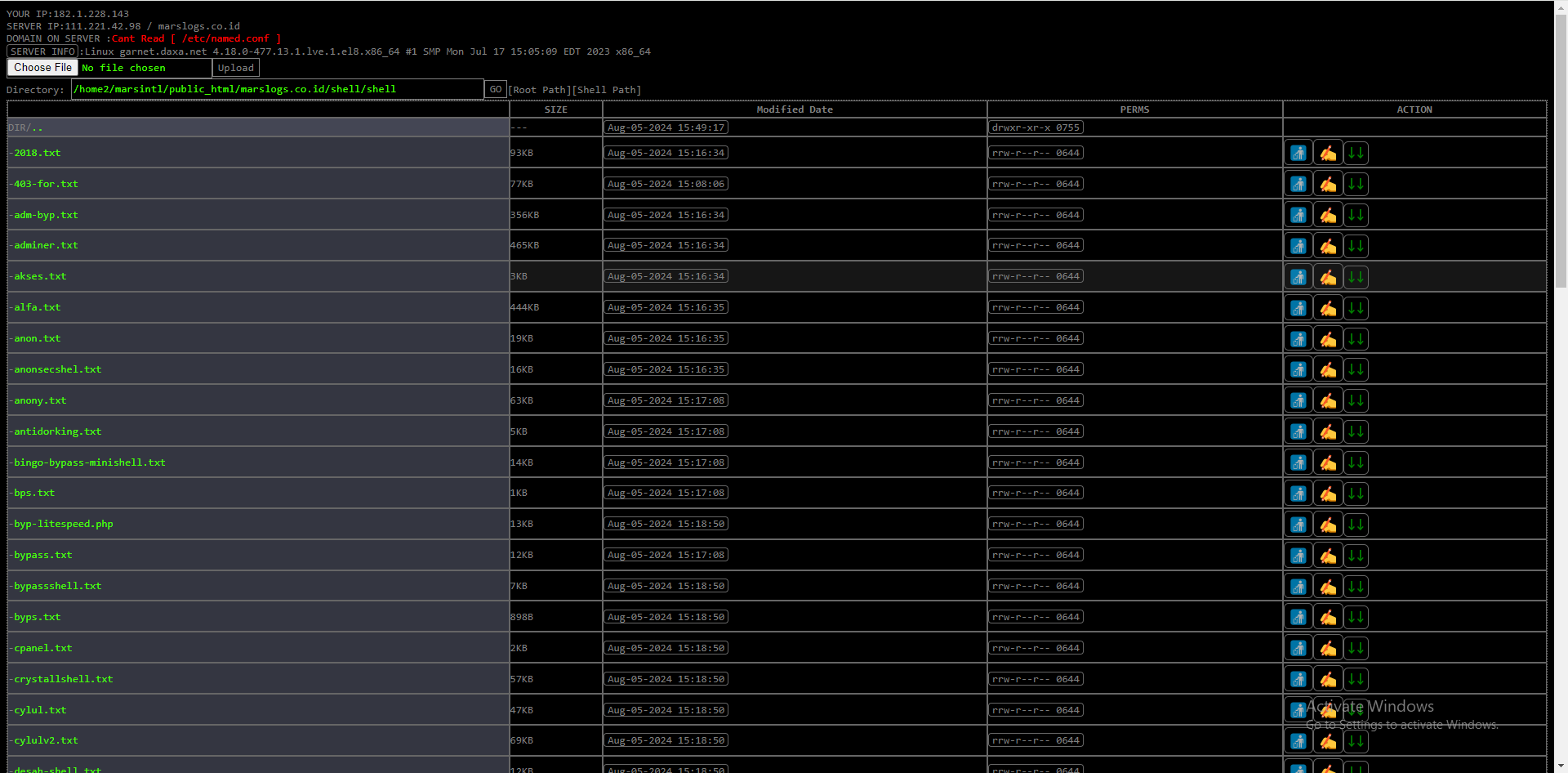Edit cylulv2.txt using the writing-hand icon

pyautogui.click(x=1328, y=741)
